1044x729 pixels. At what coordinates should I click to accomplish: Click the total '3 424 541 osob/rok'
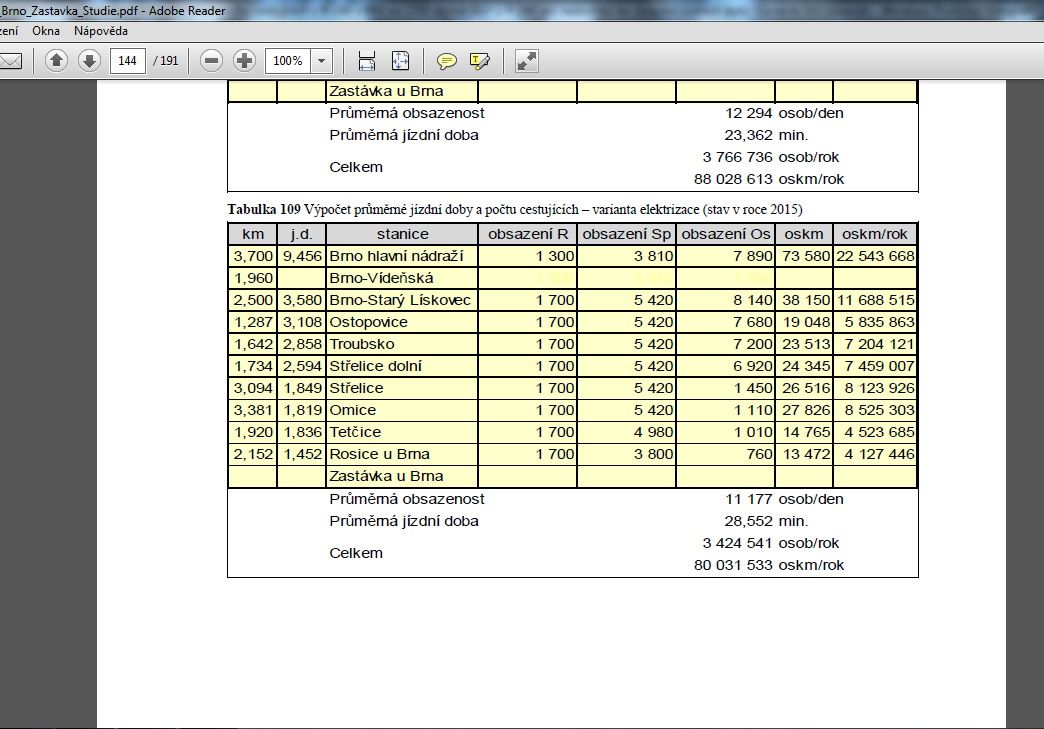click(x=770, y=543)
